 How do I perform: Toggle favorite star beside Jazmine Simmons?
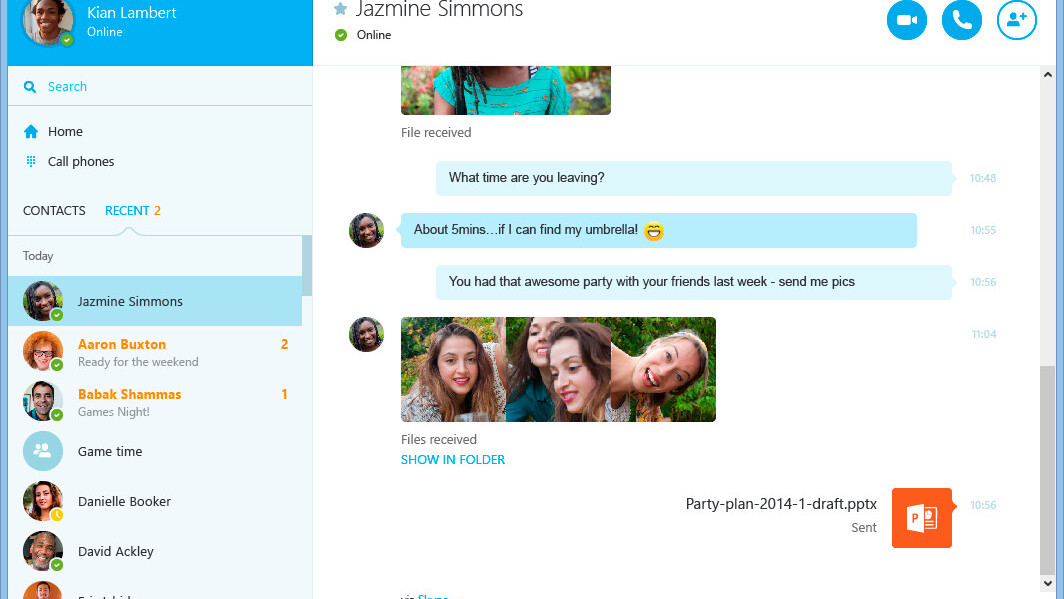[340, 10]
